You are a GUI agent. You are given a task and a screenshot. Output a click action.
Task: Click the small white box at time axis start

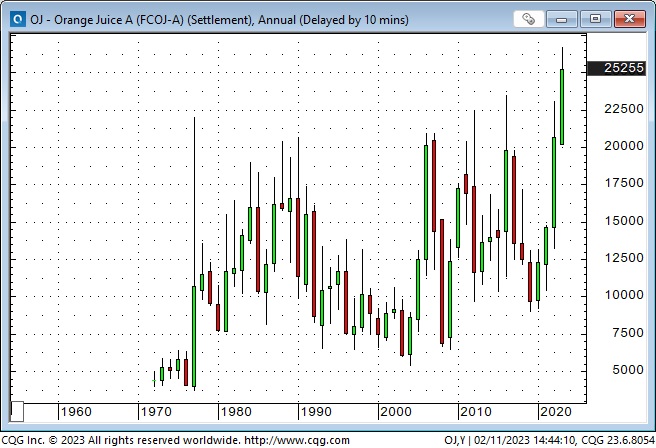(17, 412)
